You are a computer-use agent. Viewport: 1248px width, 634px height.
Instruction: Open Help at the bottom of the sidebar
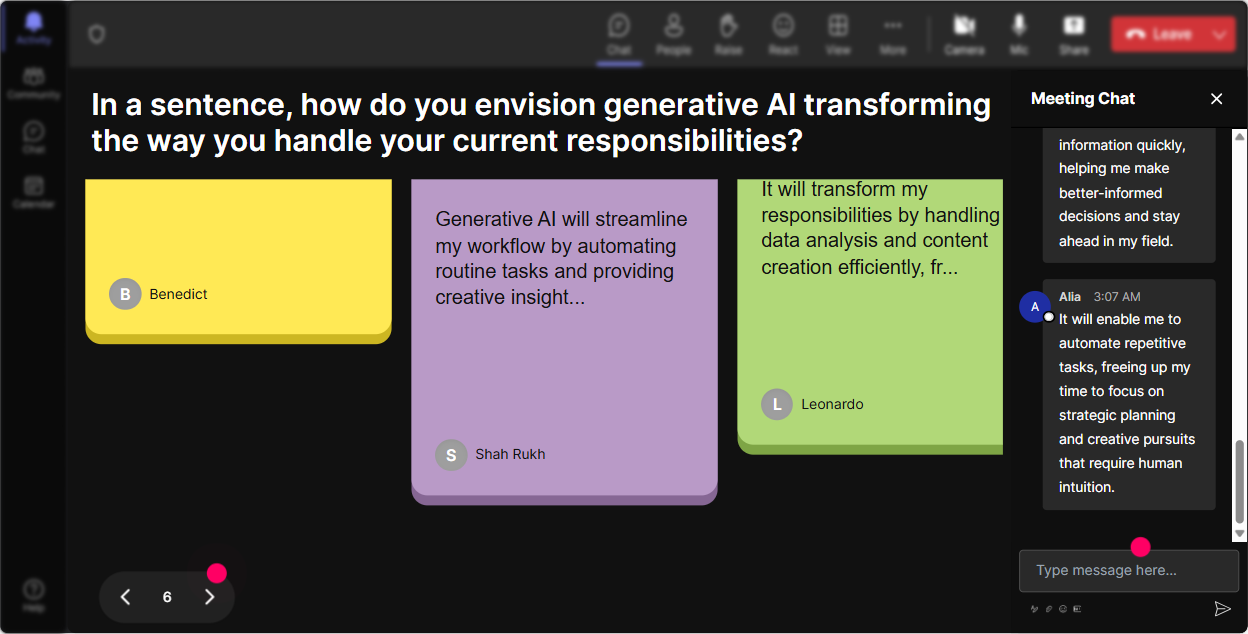pos(34,595)
